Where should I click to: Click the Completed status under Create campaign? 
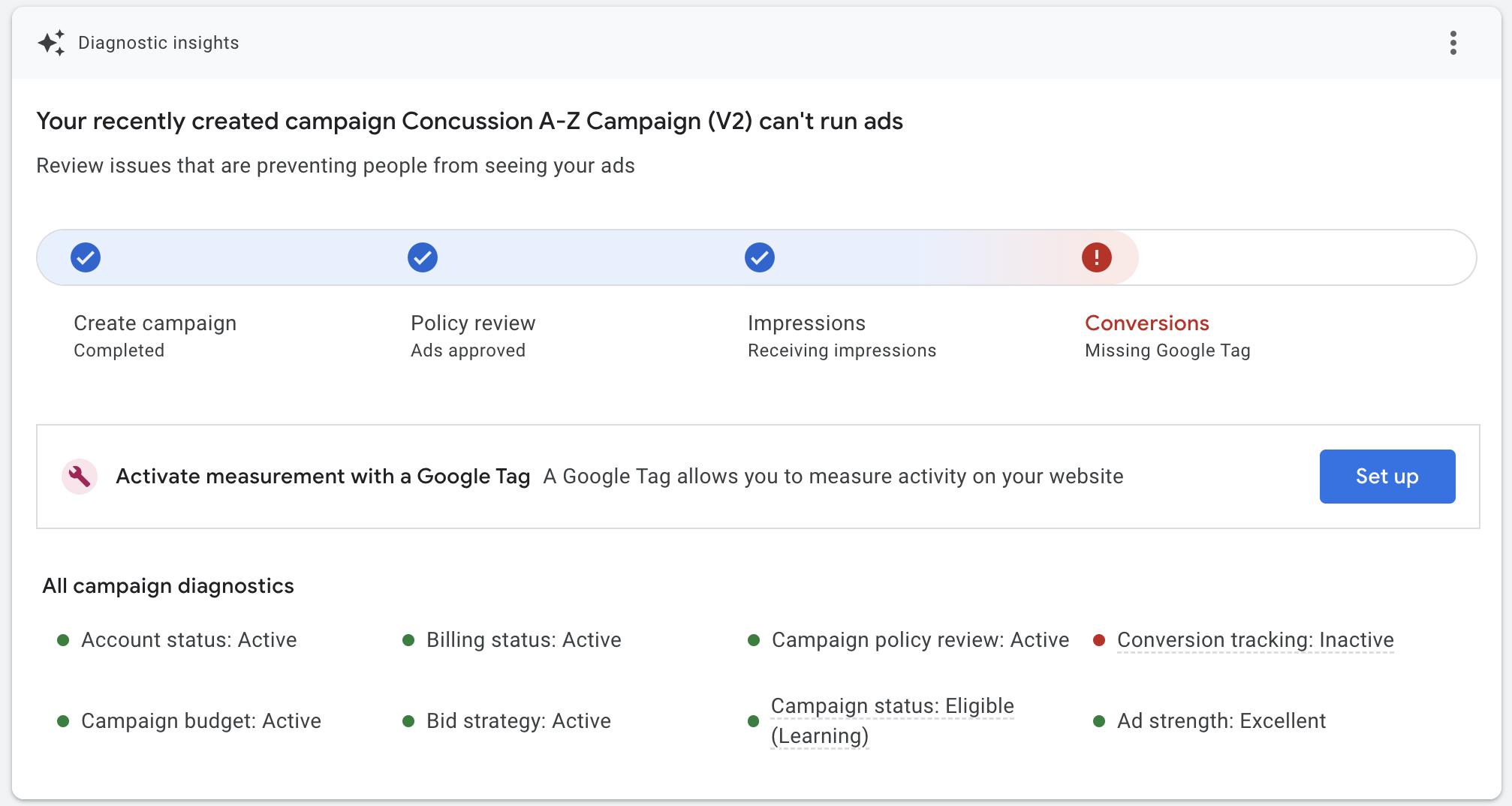pos(119,350)
